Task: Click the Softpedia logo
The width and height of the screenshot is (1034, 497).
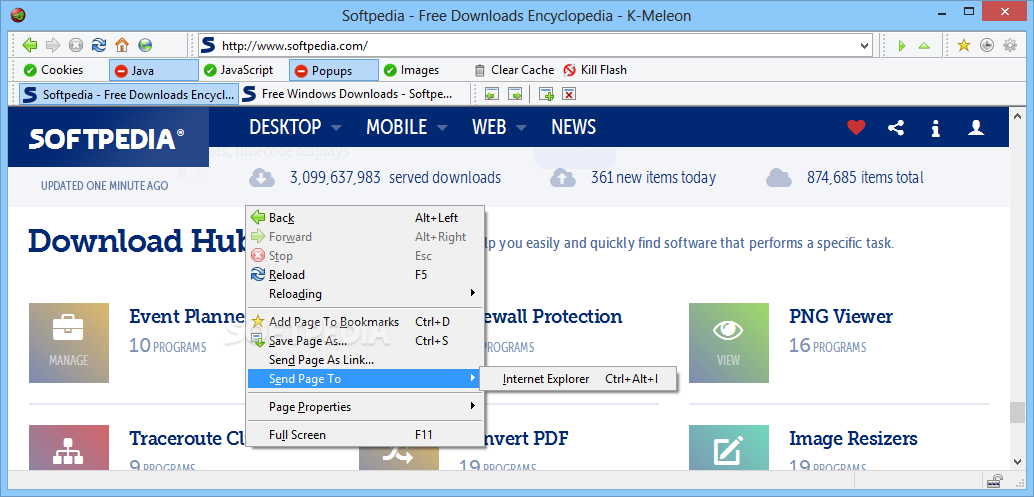Action: pos(107,138)
